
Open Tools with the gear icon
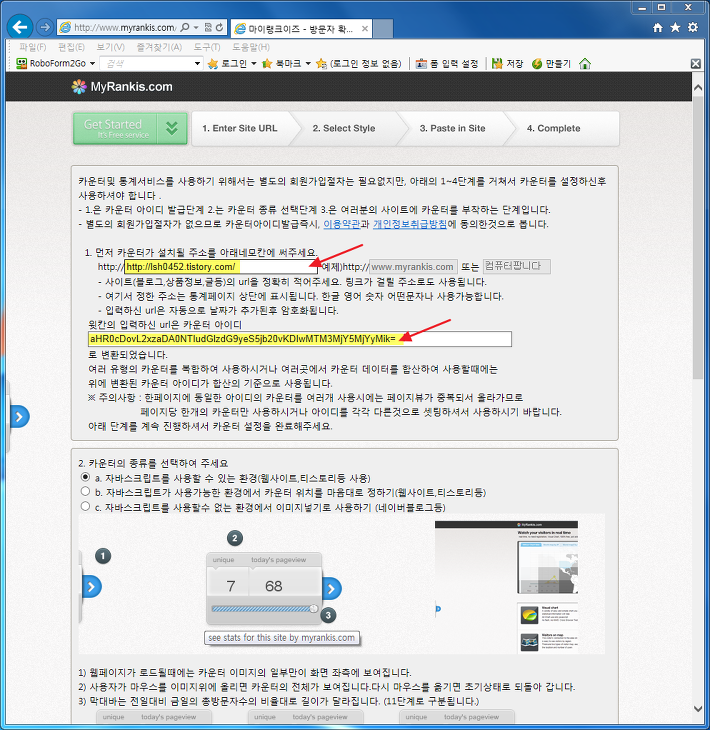coord(693,27)
